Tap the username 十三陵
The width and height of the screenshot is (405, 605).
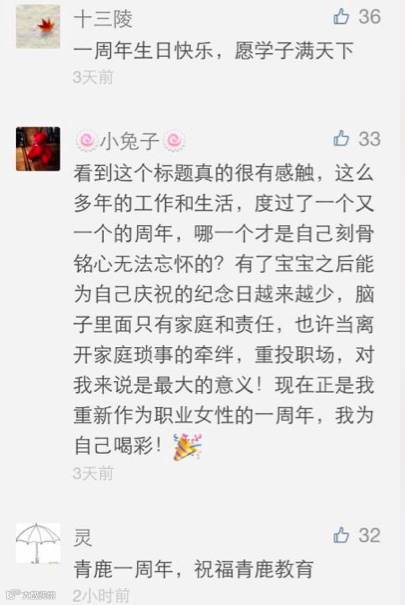tap(103, 19)
